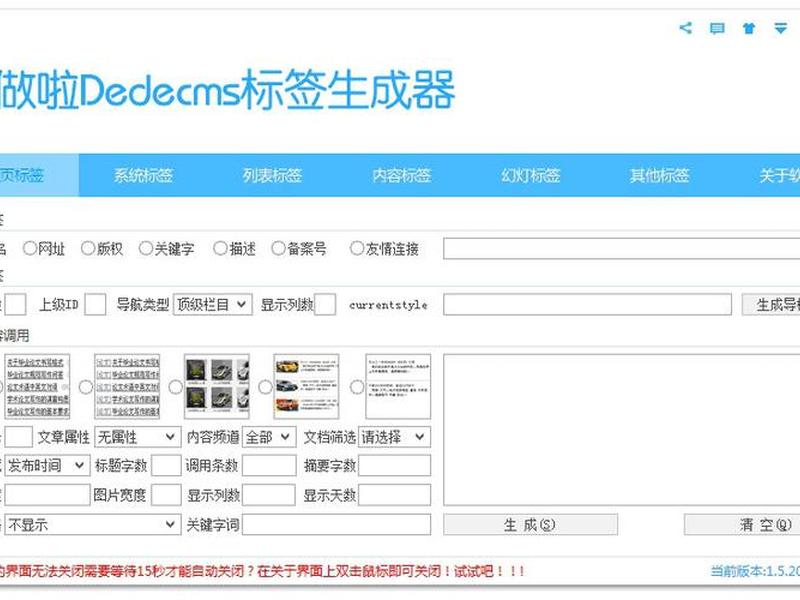Choose the radio for image-with-text list layout
The image size is (800, 600).
[265, 387]
